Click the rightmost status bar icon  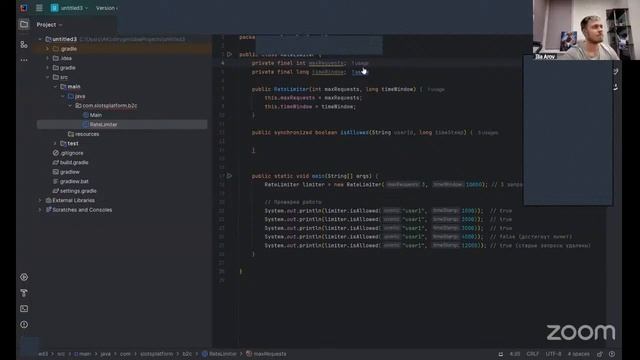[612, 354]
